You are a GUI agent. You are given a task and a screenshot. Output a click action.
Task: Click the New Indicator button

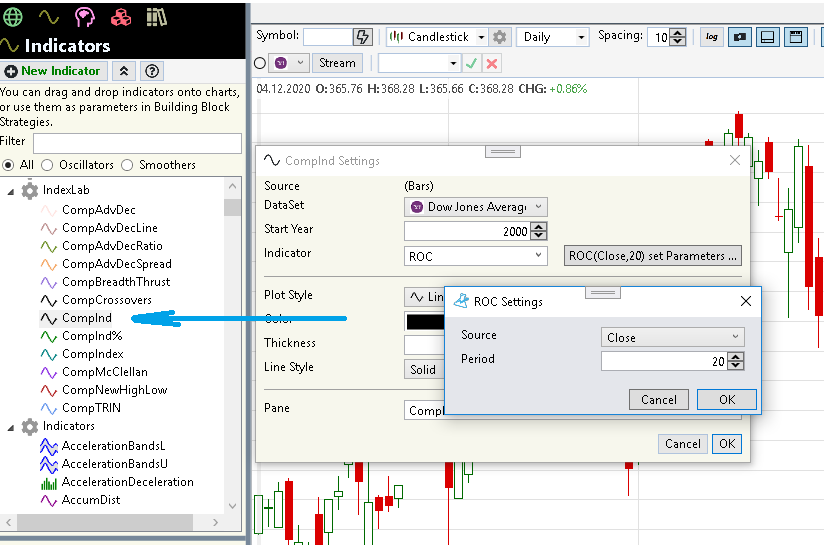click(53, 71)
